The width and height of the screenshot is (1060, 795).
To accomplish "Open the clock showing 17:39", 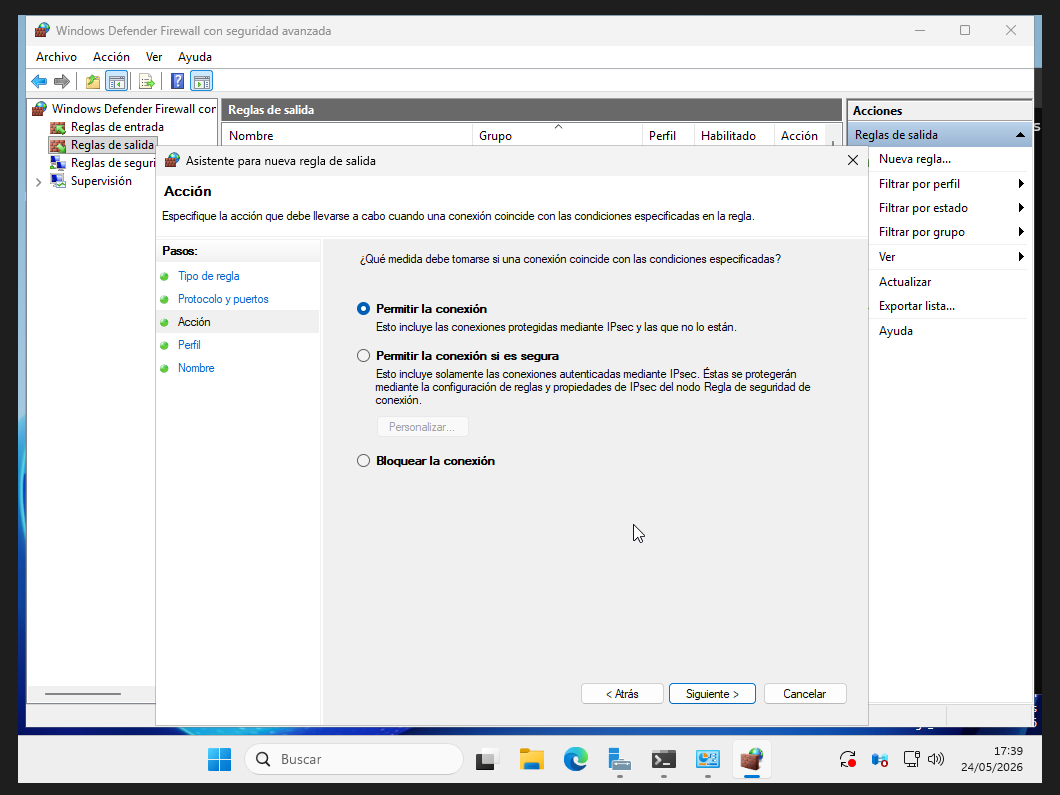I will pos(992,759).
